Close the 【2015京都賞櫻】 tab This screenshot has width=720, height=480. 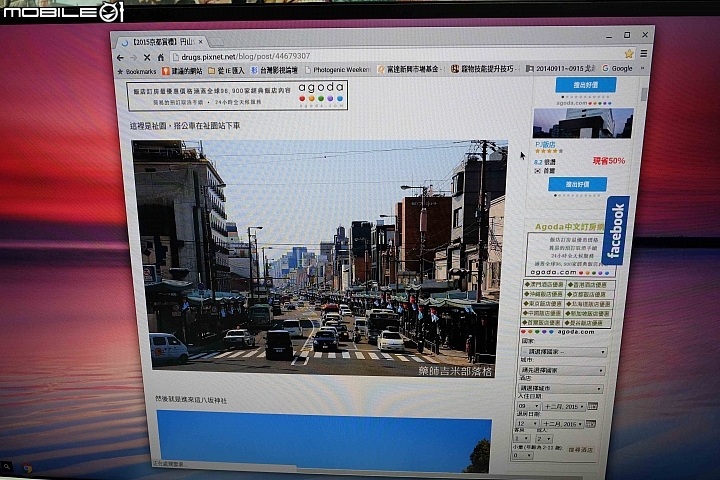(201, 42)
